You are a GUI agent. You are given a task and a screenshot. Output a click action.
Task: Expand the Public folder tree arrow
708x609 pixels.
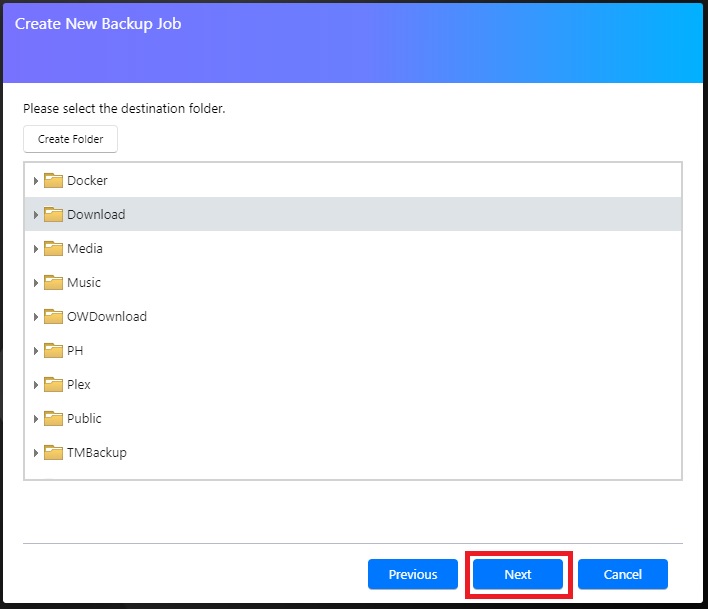(x=36, y=419)
